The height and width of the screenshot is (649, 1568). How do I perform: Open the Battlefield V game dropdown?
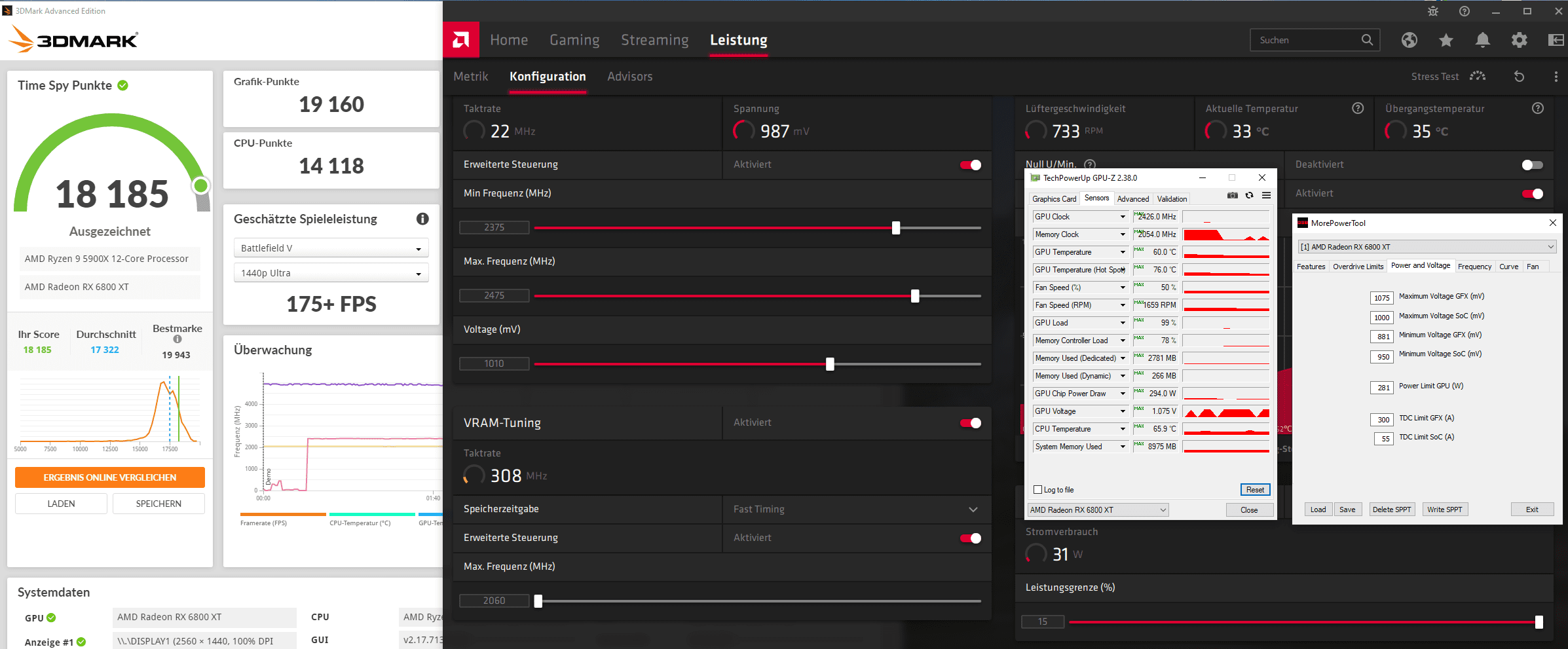coord(331,248)
